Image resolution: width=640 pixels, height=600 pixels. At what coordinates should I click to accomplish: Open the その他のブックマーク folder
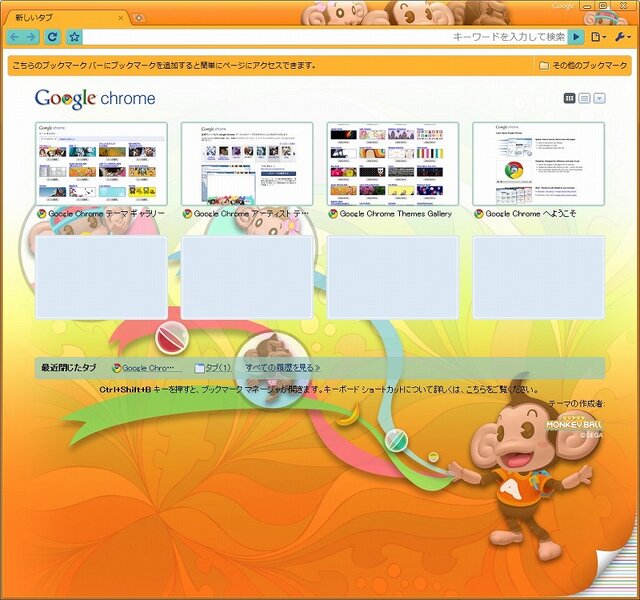[x=584, y=65]
